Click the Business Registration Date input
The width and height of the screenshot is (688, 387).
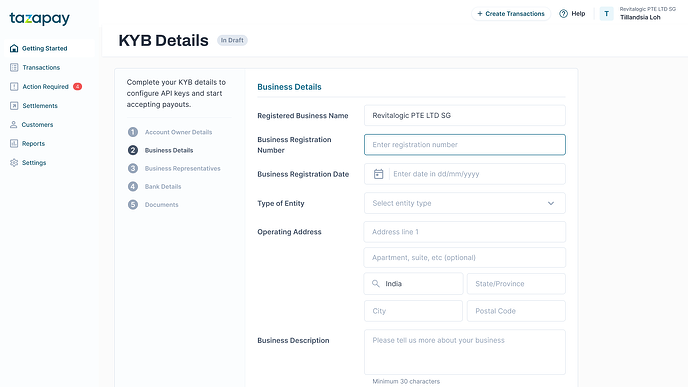(x=465, y=174)
